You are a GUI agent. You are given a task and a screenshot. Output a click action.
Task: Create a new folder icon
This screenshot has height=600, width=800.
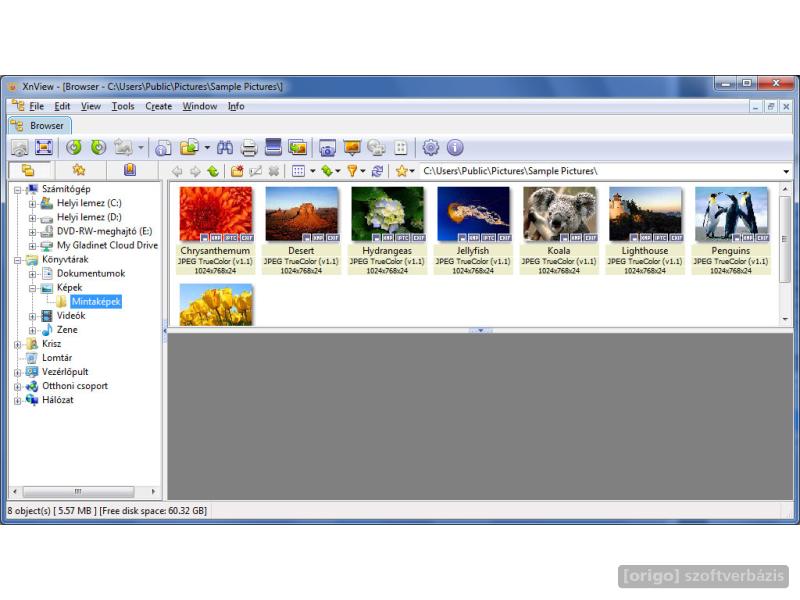pyautogui.click(x=237, y=171)
